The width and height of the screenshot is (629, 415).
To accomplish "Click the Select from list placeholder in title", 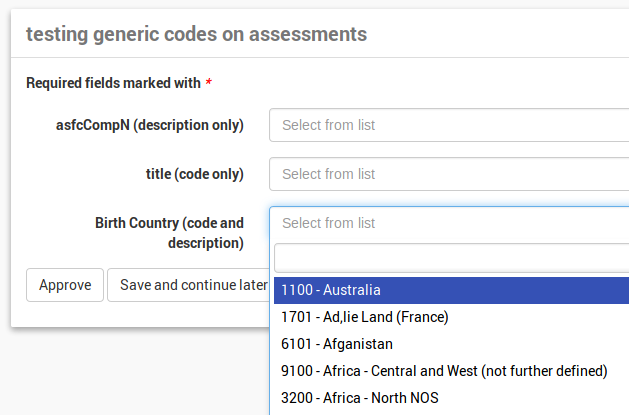I will pyautogui.click(x=328, y=174).
